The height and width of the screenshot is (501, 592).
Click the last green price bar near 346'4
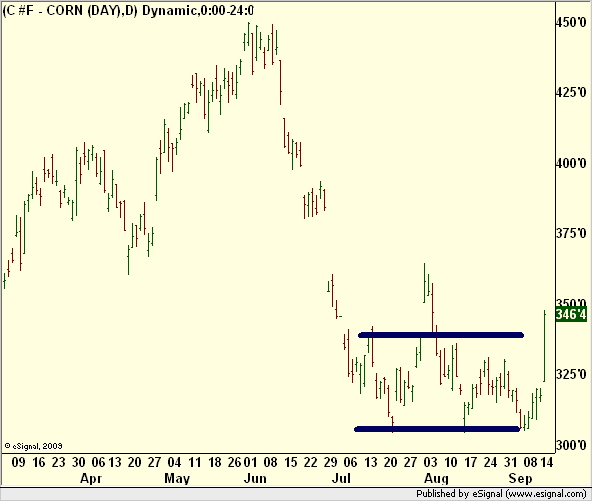544,346
